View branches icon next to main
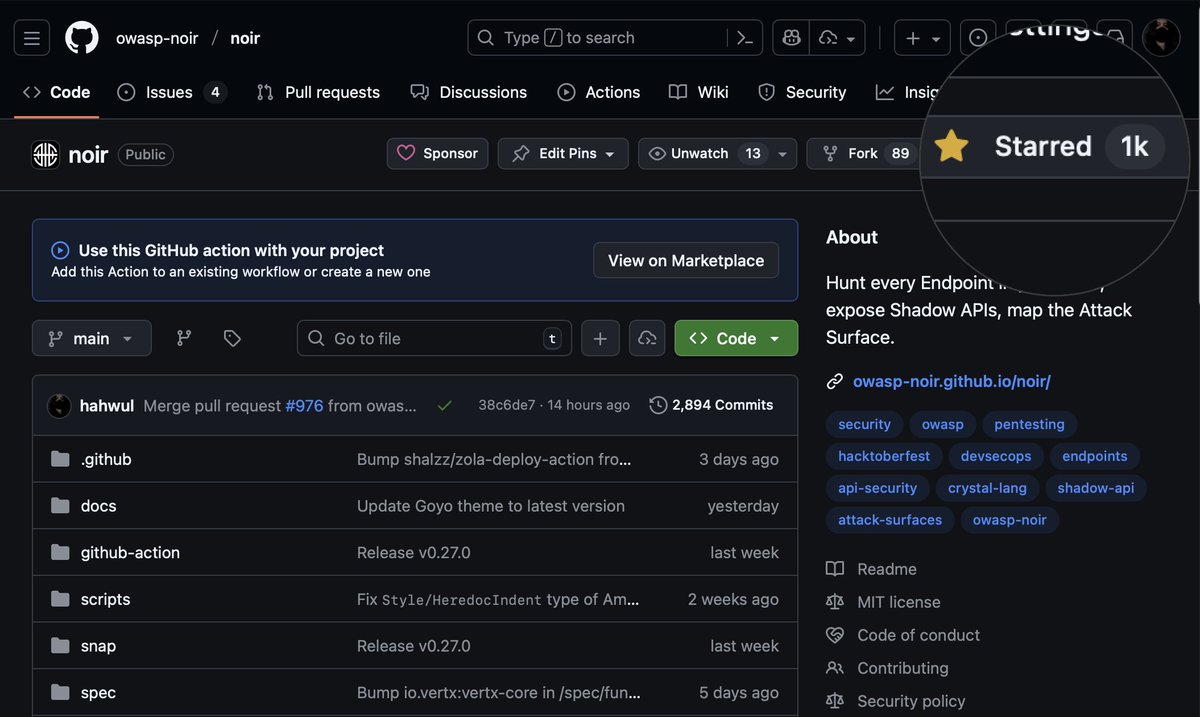Viewport: 1200px width, 717px height. 184,338
